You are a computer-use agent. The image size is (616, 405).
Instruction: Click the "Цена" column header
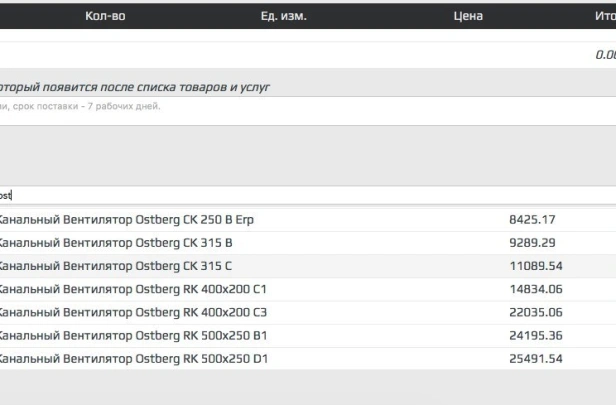click(467, 16)
